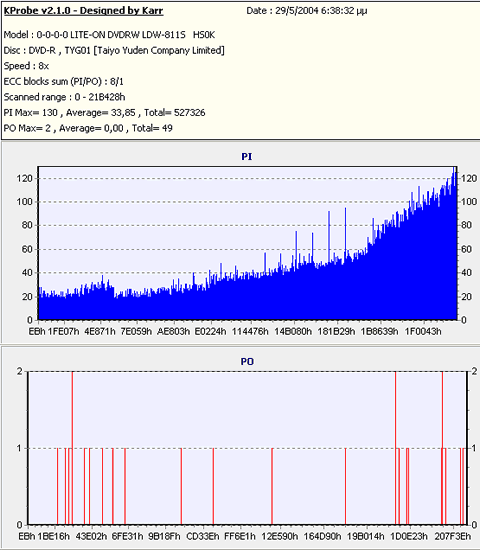Click the ECC blocks sum line
Viewport: 480px width, 550px height.
(x=64, y=82)
